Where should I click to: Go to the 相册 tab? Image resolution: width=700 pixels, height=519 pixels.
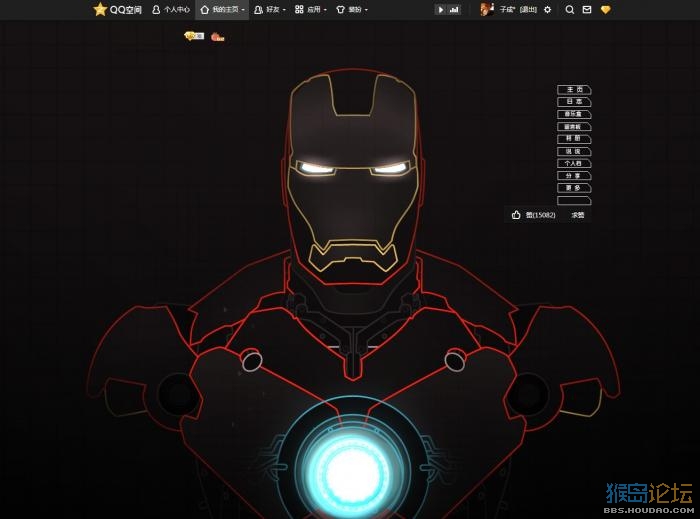pyautogui.click(x=574, y=139)
